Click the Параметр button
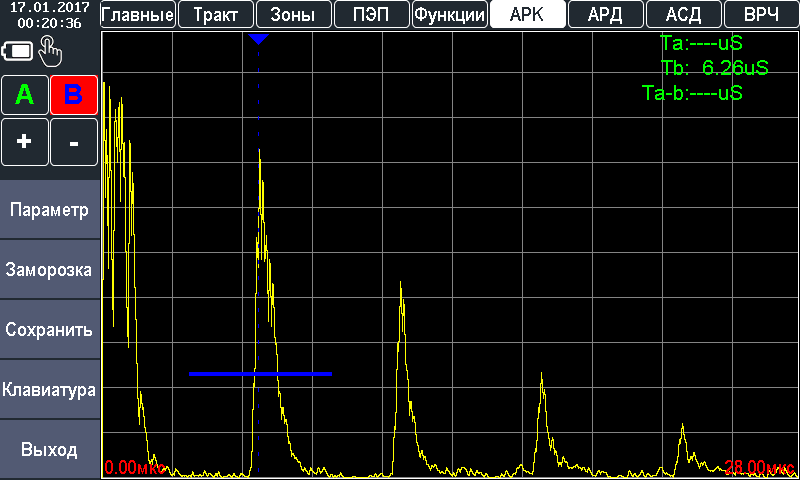The image size is (800, 480). [50, 210]
